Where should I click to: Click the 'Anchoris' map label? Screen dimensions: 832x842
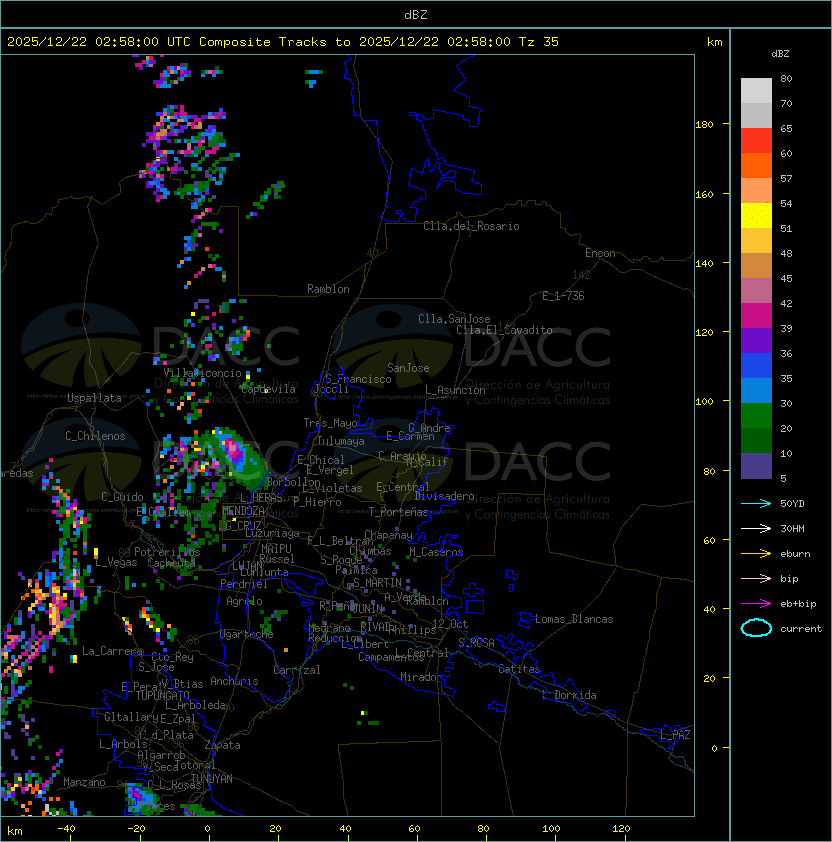234,681
